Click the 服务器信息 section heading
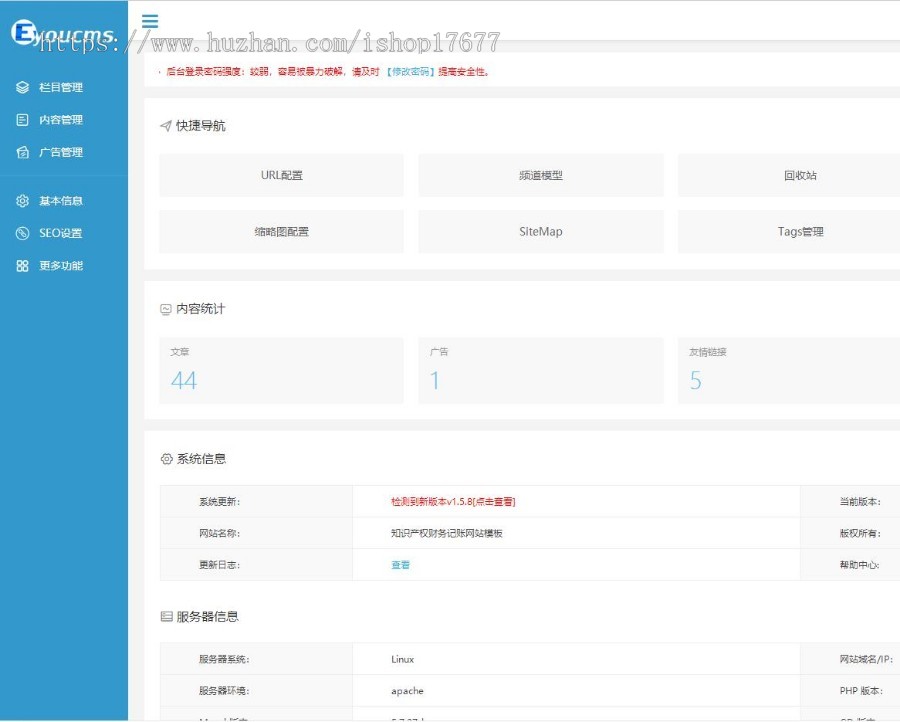 (x=207, y=617)
